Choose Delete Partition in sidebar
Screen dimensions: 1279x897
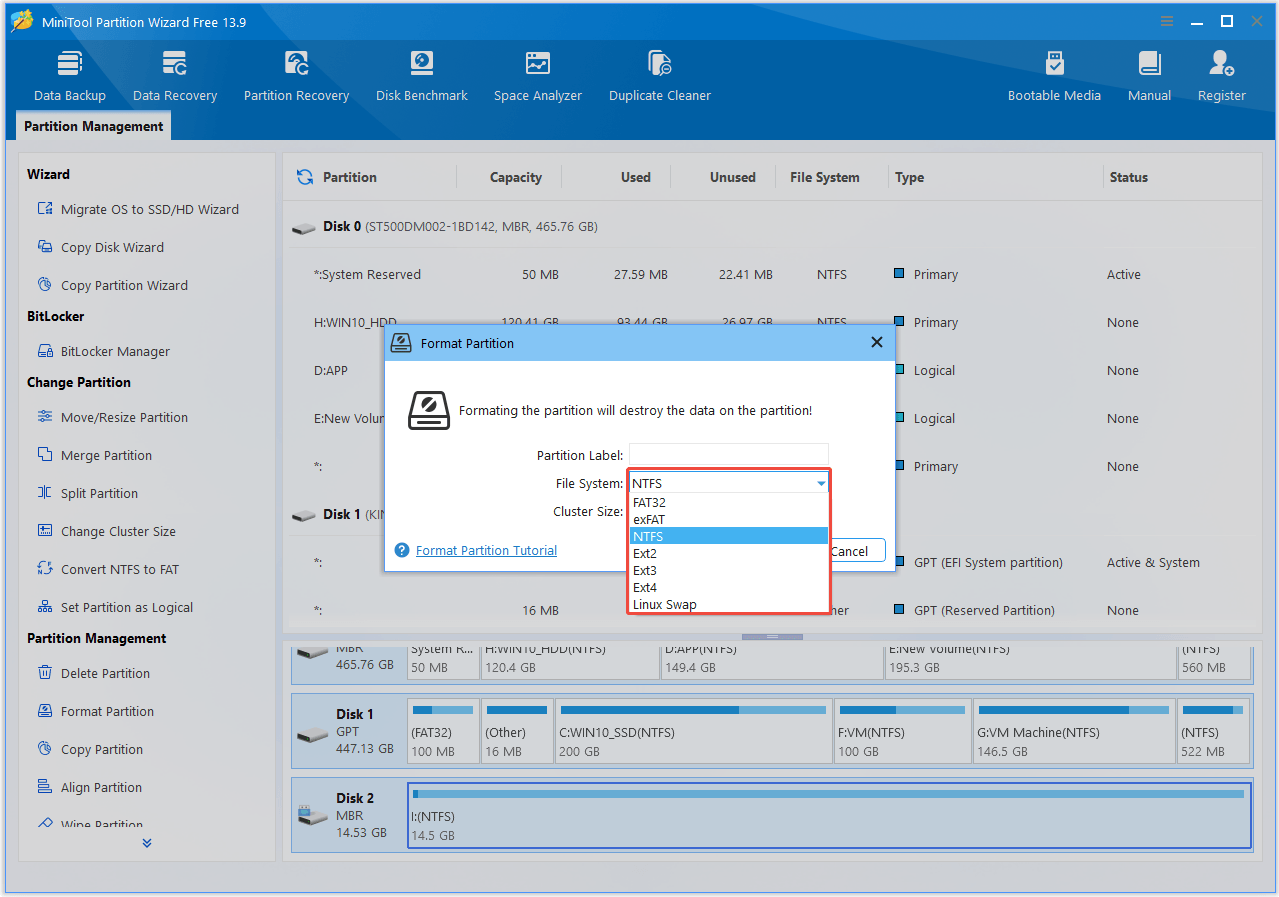[93, 673]
